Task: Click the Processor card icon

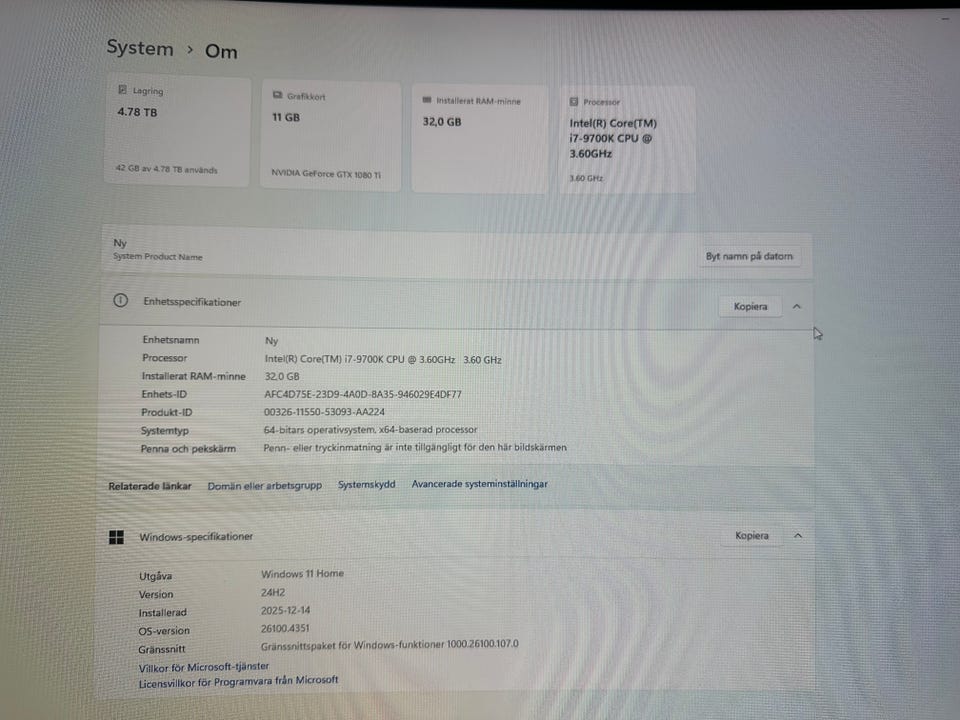Action: [x=574, y=102]
